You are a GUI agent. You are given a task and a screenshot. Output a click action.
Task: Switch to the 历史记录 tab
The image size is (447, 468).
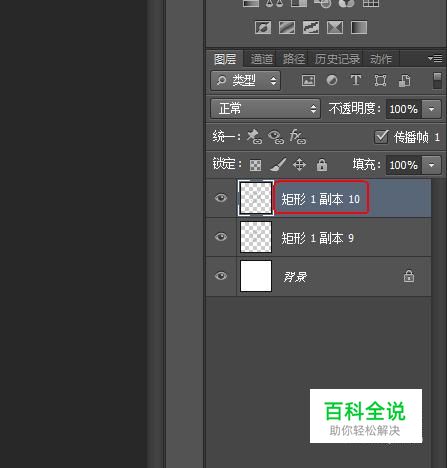pos(337,59)
